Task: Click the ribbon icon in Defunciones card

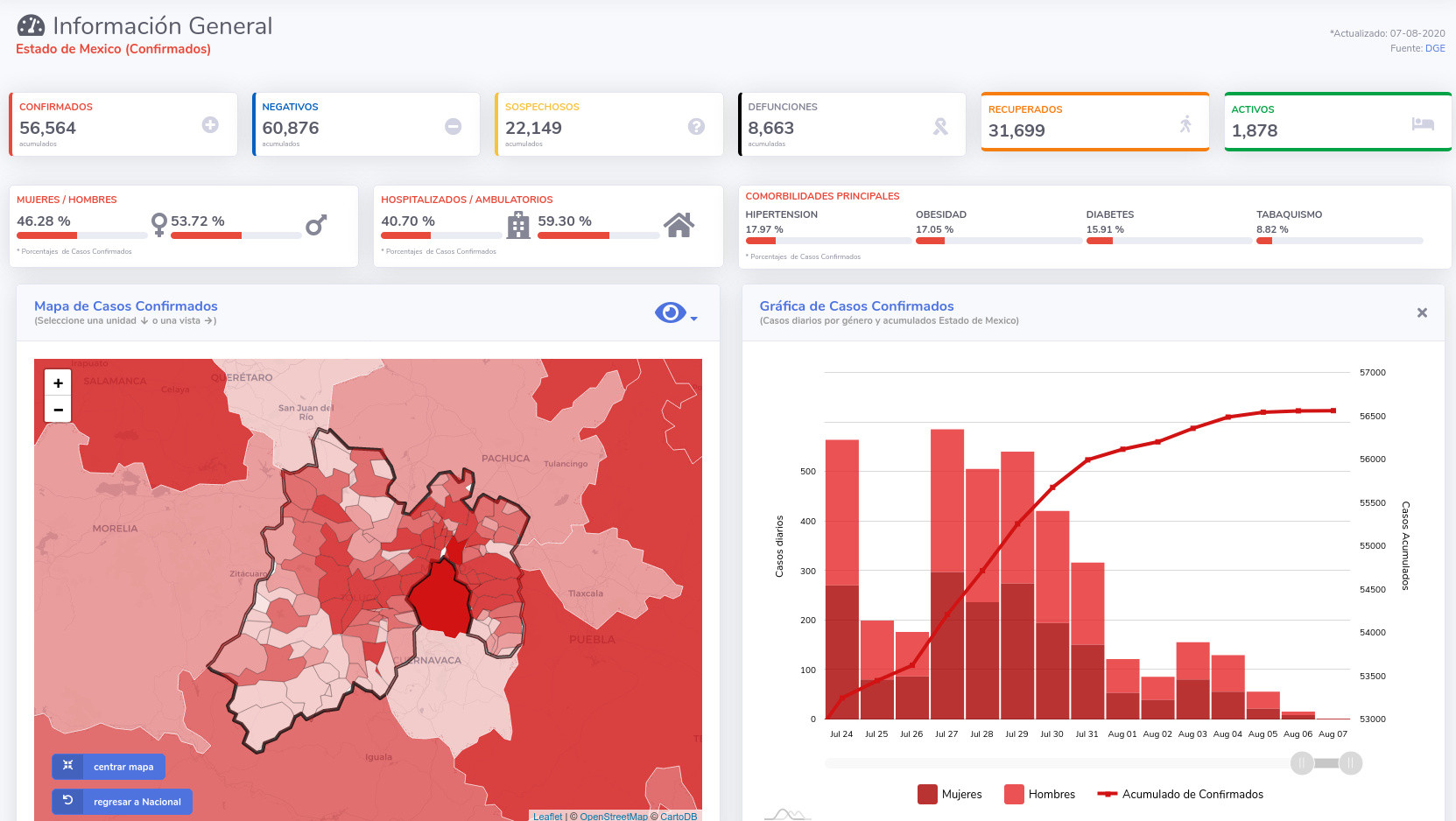Action: point(940,127)
